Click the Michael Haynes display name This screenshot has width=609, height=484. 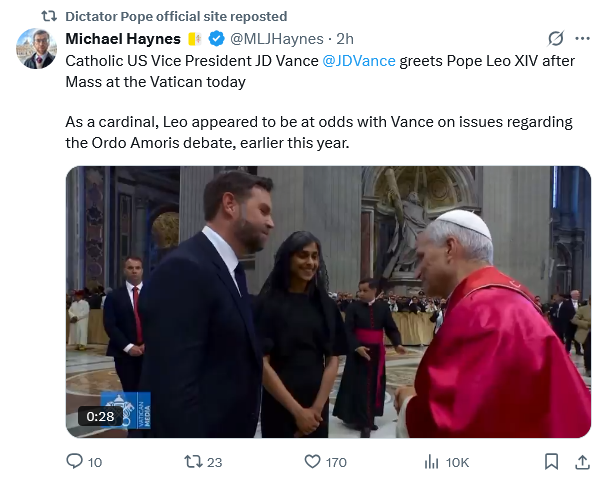[x=123, y=39]
